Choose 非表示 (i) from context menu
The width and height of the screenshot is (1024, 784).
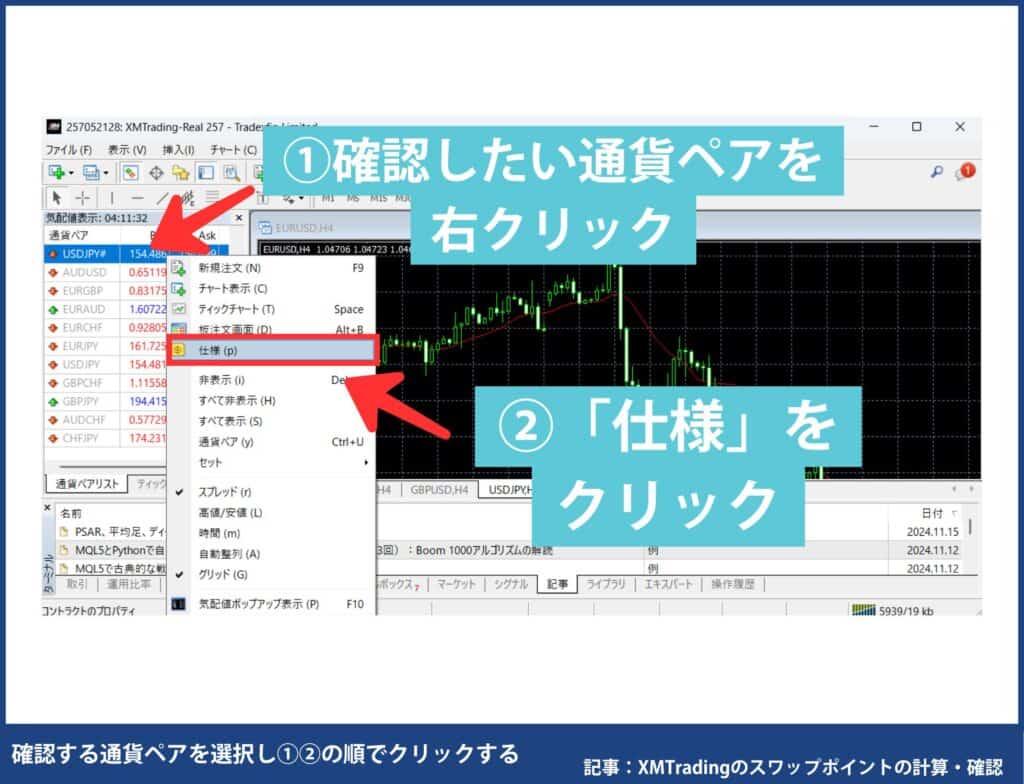[271, 380]
